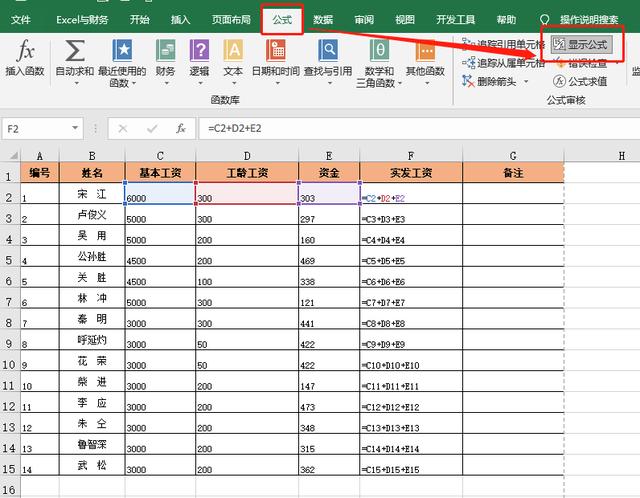
Task: Switch to the Developer (开发工具) tab
Action: click(456, 20)
